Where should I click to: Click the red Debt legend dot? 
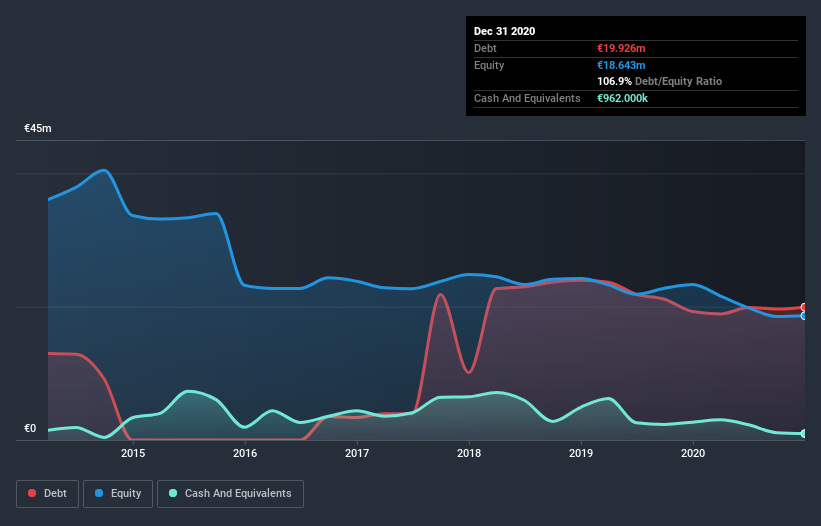pos(32,493)
